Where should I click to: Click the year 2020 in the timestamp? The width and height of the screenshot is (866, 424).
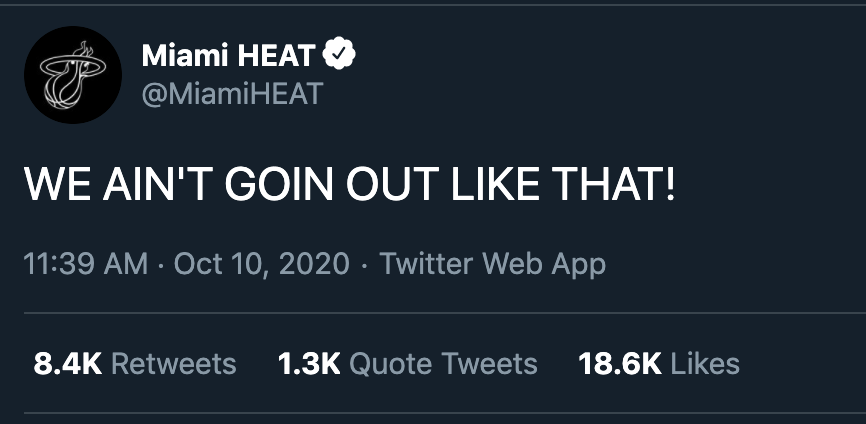click(x=314, y=264)
